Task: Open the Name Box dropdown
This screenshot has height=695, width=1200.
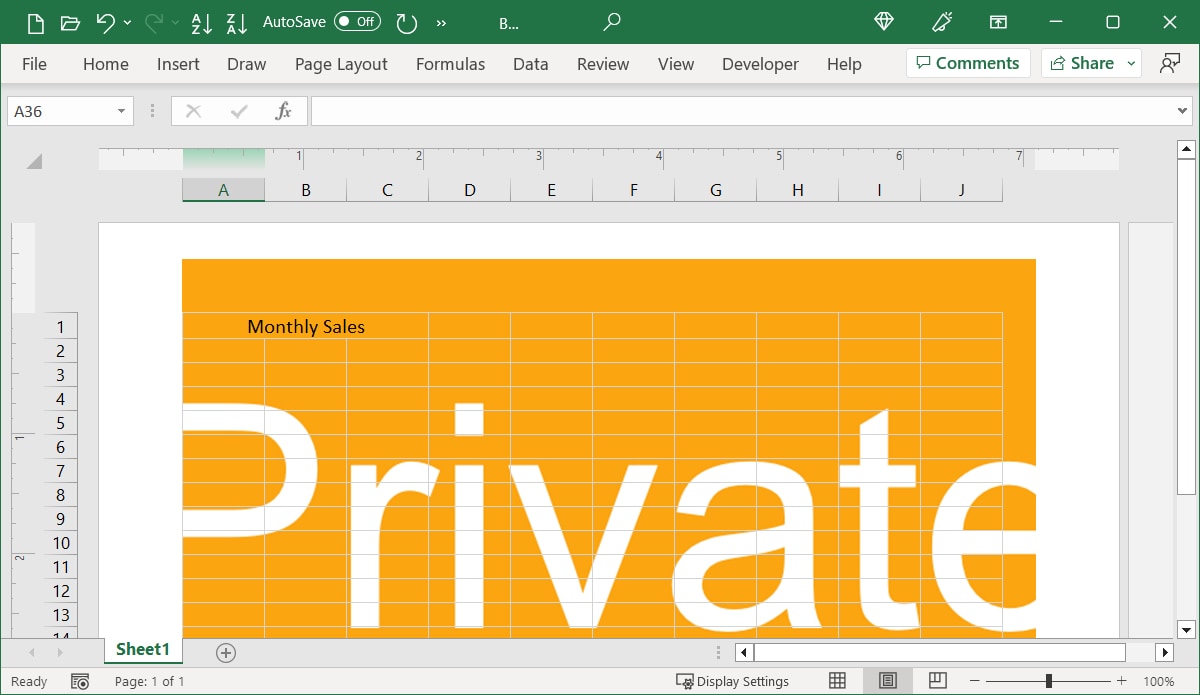Action: tap(123, 111)
